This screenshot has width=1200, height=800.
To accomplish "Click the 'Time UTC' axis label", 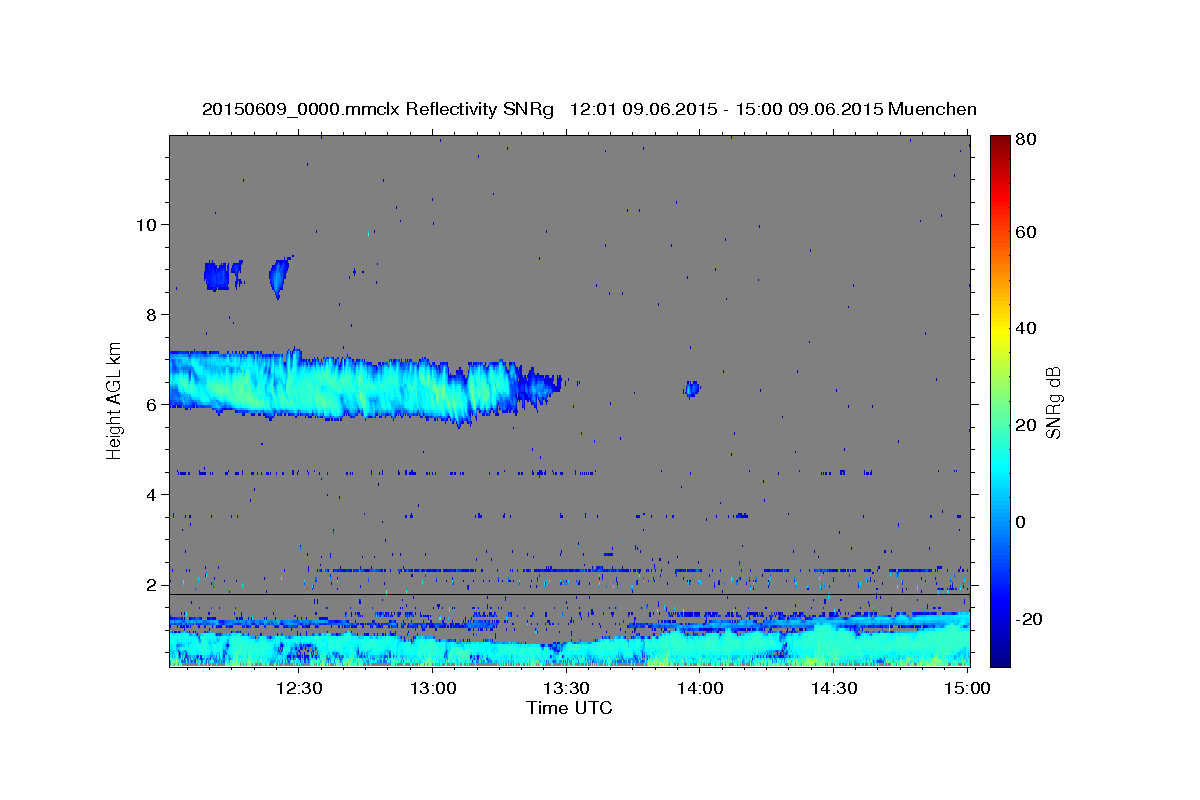I will 569,708.
